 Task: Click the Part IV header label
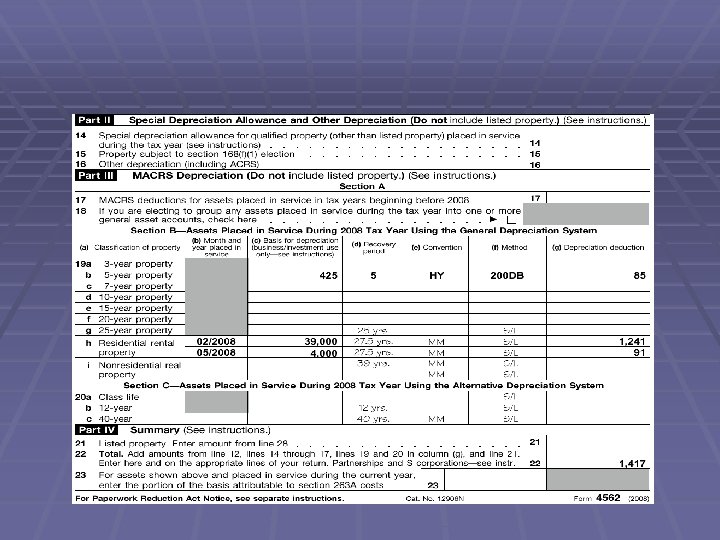coord(96,430)
